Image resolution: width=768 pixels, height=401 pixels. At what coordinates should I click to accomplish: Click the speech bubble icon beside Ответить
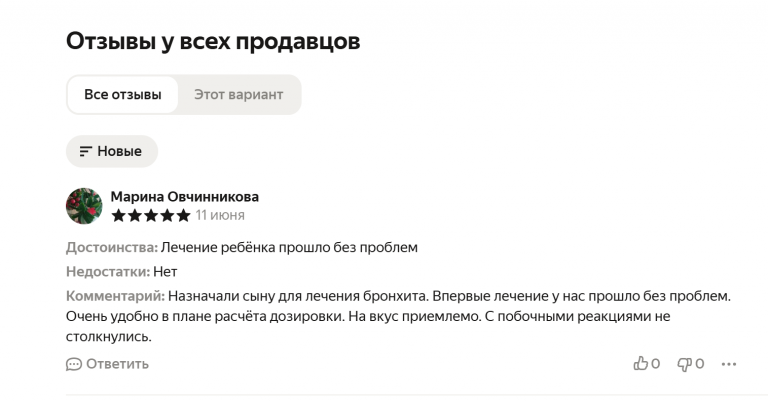(x=74, y=364)
